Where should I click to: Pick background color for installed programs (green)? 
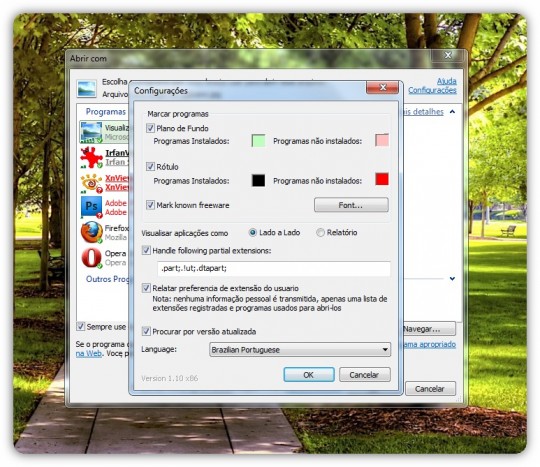(x=259, y=141)
